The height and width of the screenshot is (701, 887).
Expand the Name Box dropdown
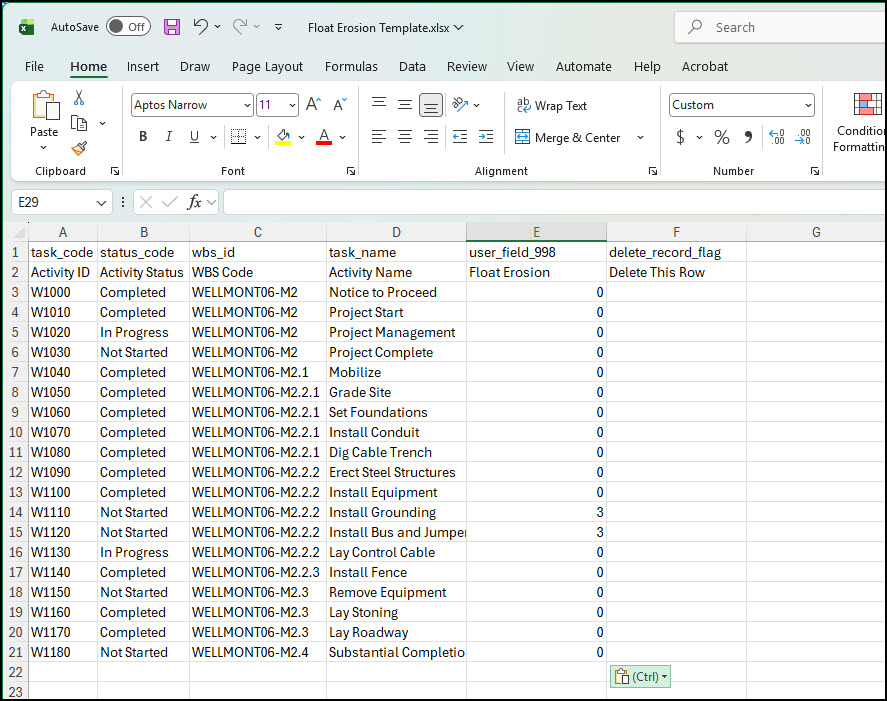pyautogui.click(x=101, y=203)
